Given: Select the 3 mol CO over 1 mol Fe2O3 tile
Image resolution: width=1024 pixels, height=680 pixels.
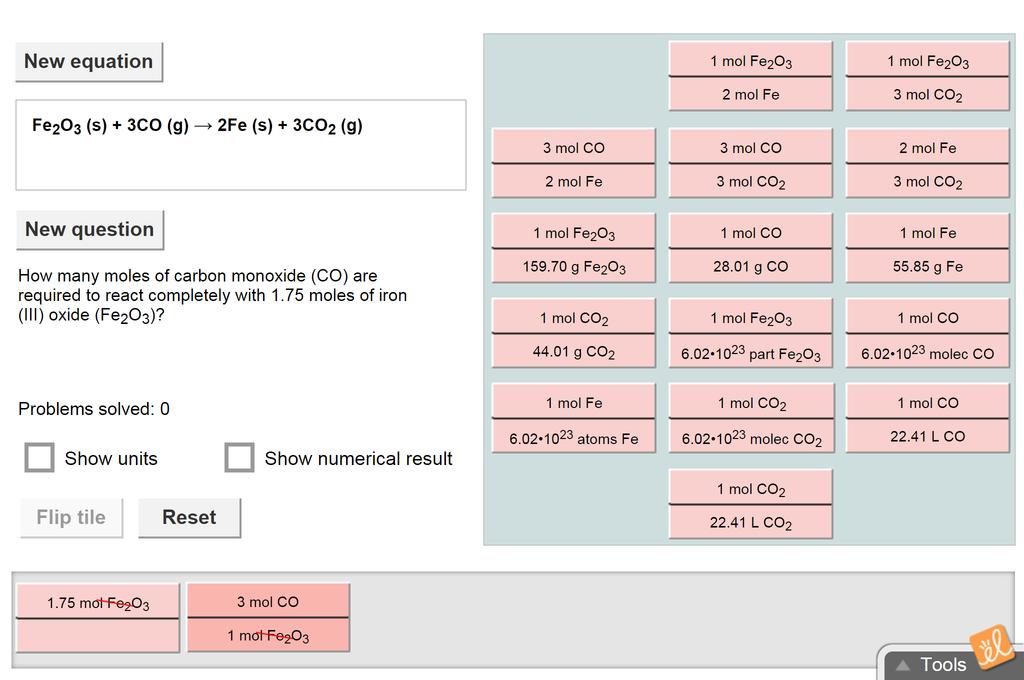Looking at the screenshot, I should click(268, 618).
